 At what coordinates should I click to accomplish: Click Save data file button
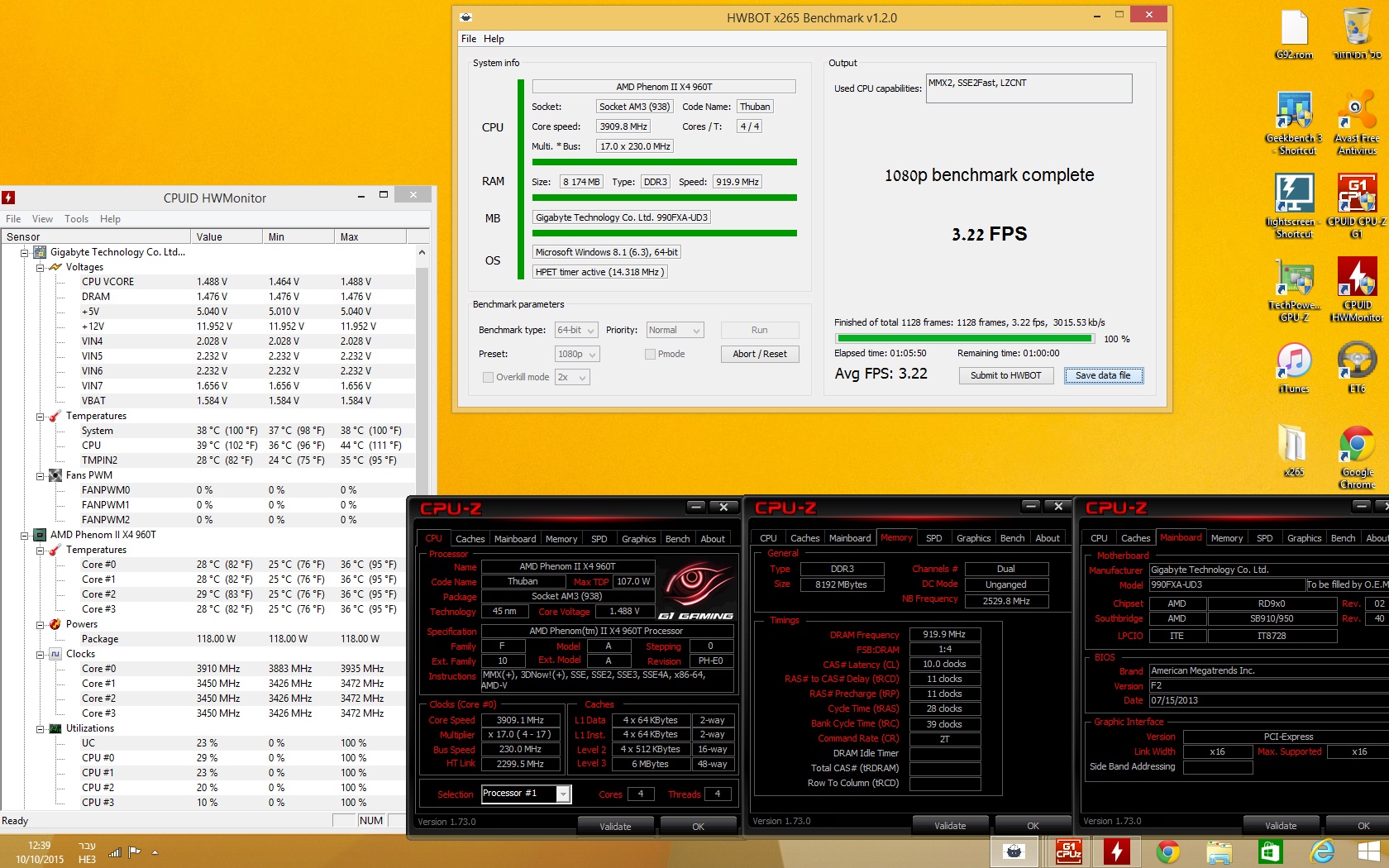click(x=1103, y=375)
